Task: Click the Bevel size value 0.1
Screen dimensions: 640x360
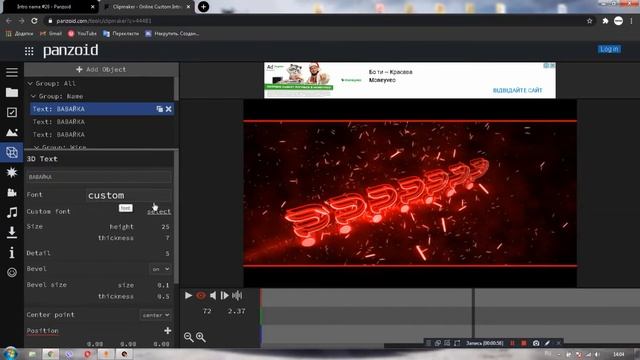Action: pos(163,285)
